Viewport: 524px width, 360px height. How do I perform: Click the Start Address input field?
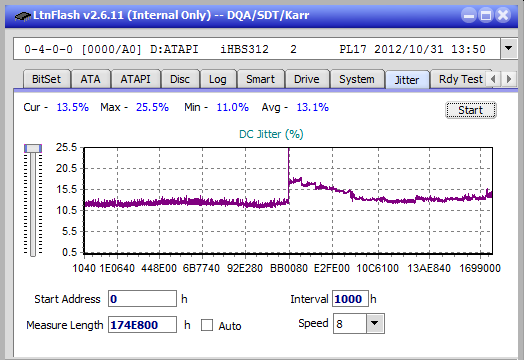(x=142, y=298)
